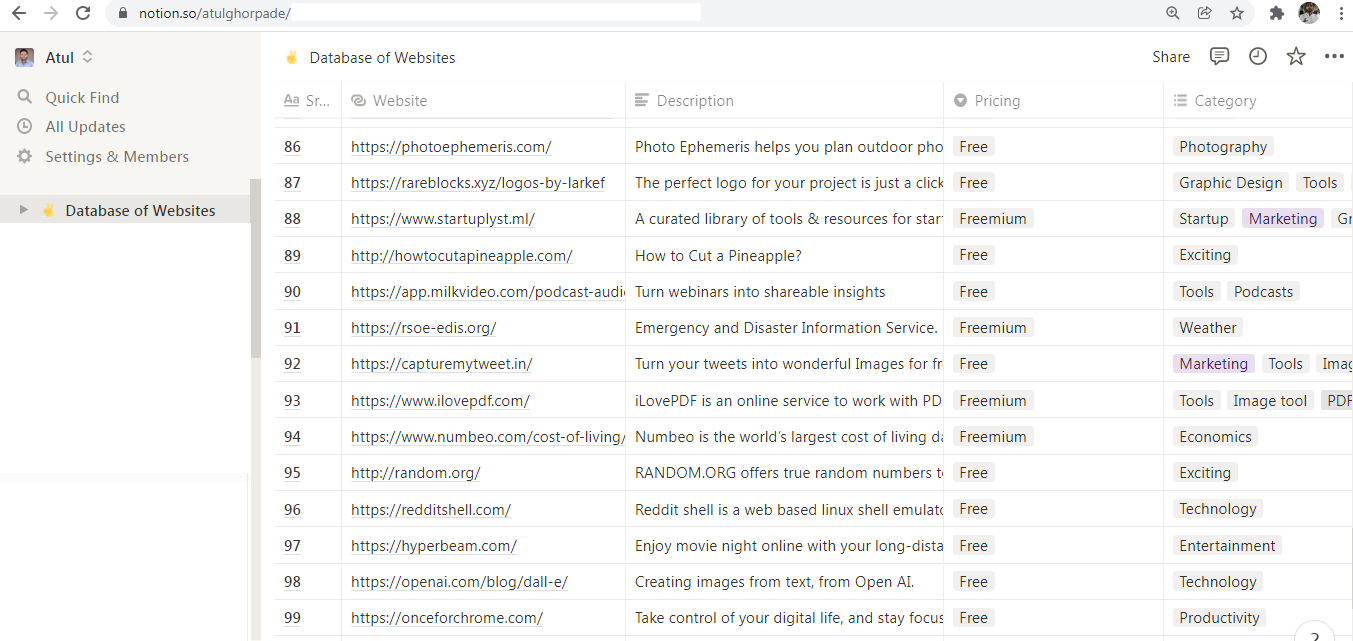Viewport: 1353px width, 641px height.
Task: Select the Photography tag in row 86
Action: pos(1223,147)
